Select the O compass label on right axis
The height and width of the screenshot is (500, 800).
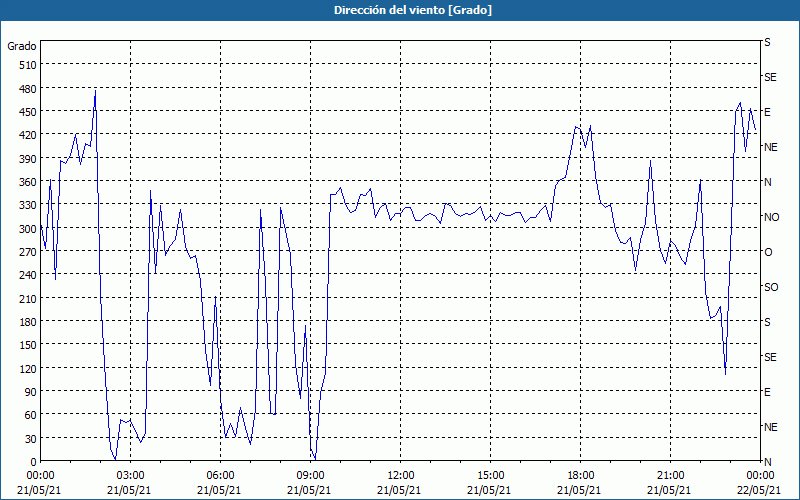768,252
